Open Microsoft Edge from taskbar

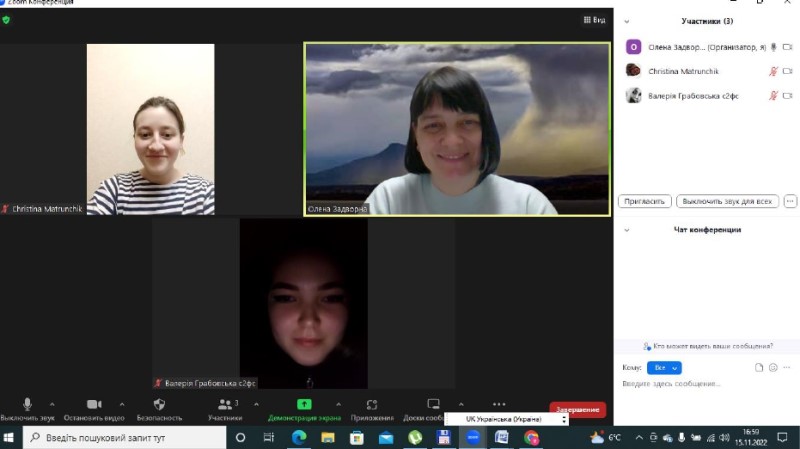[299, 437]
